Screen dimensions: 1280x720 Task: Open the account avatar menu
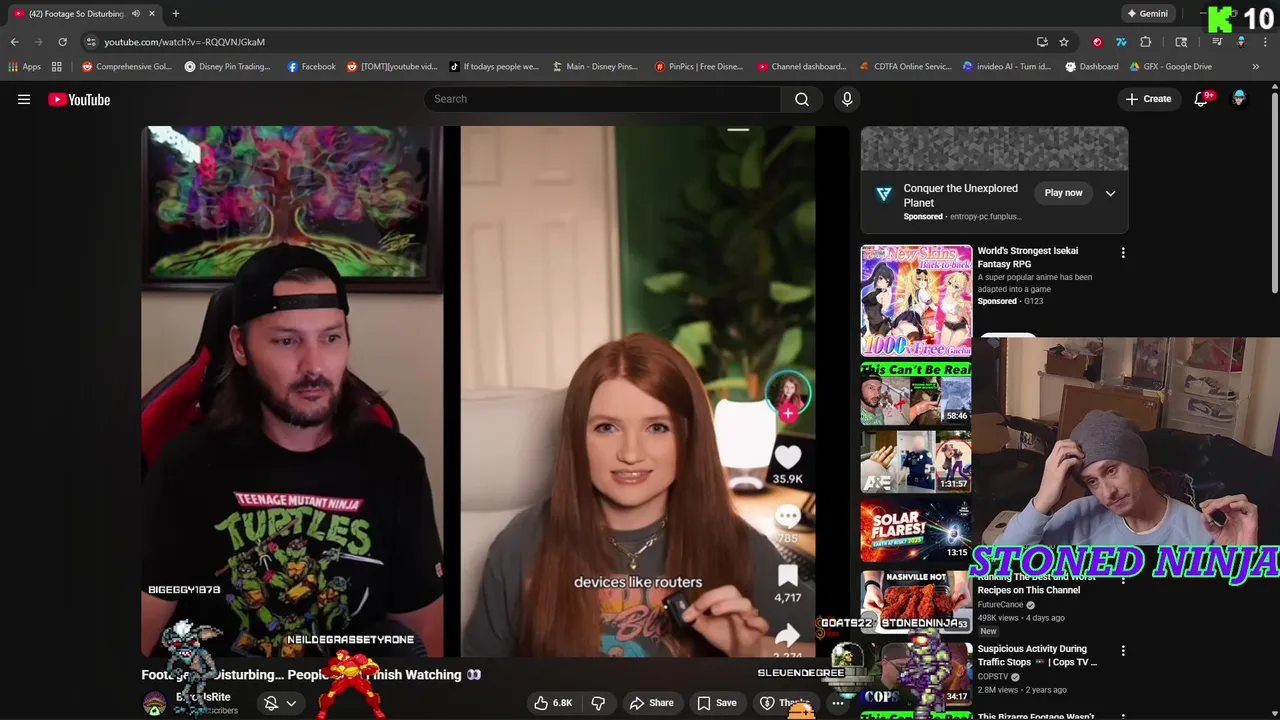coord(1239,99)
